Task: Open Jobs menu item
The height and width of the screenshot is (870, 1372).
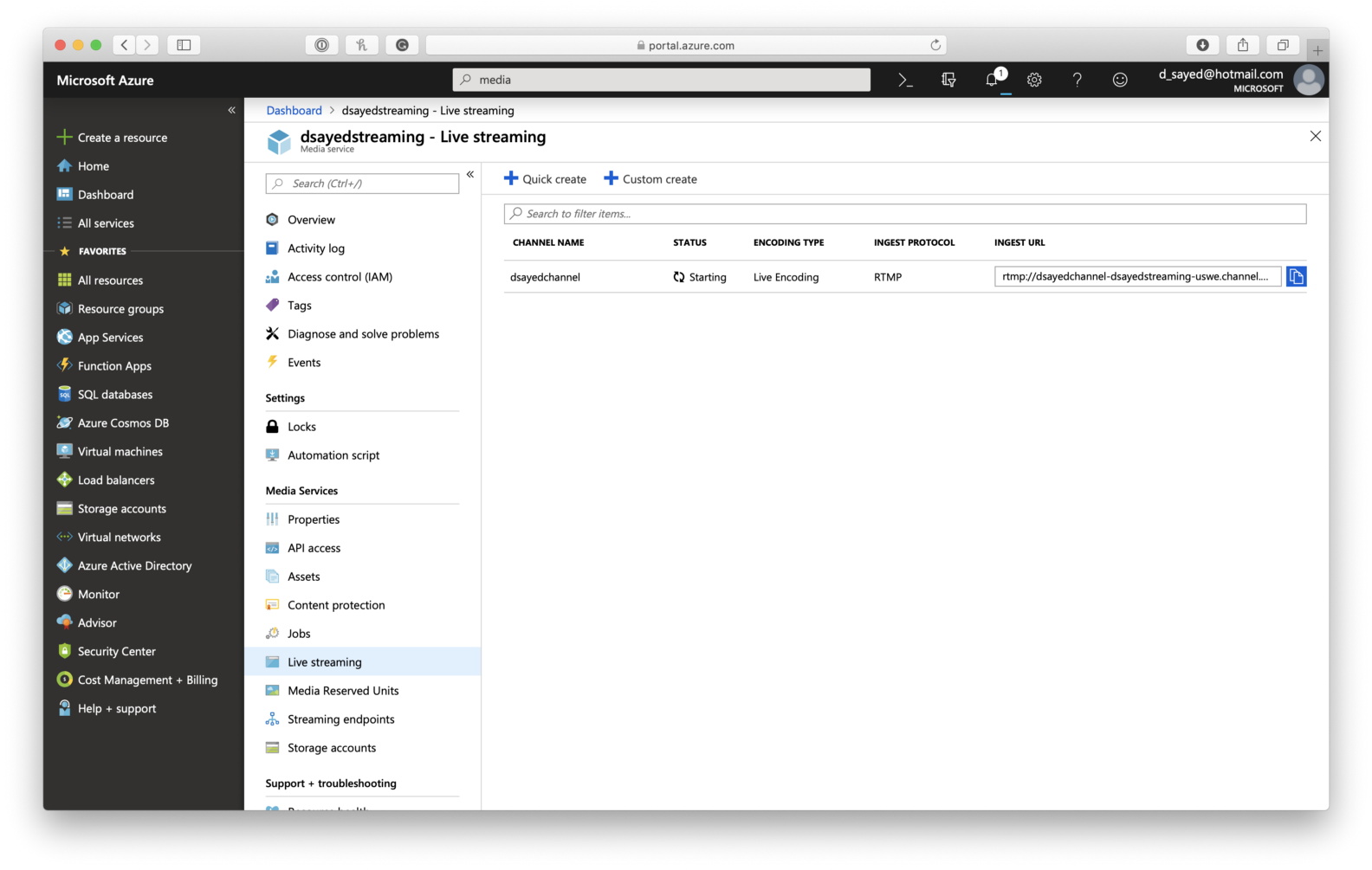Action: [288, 634]
